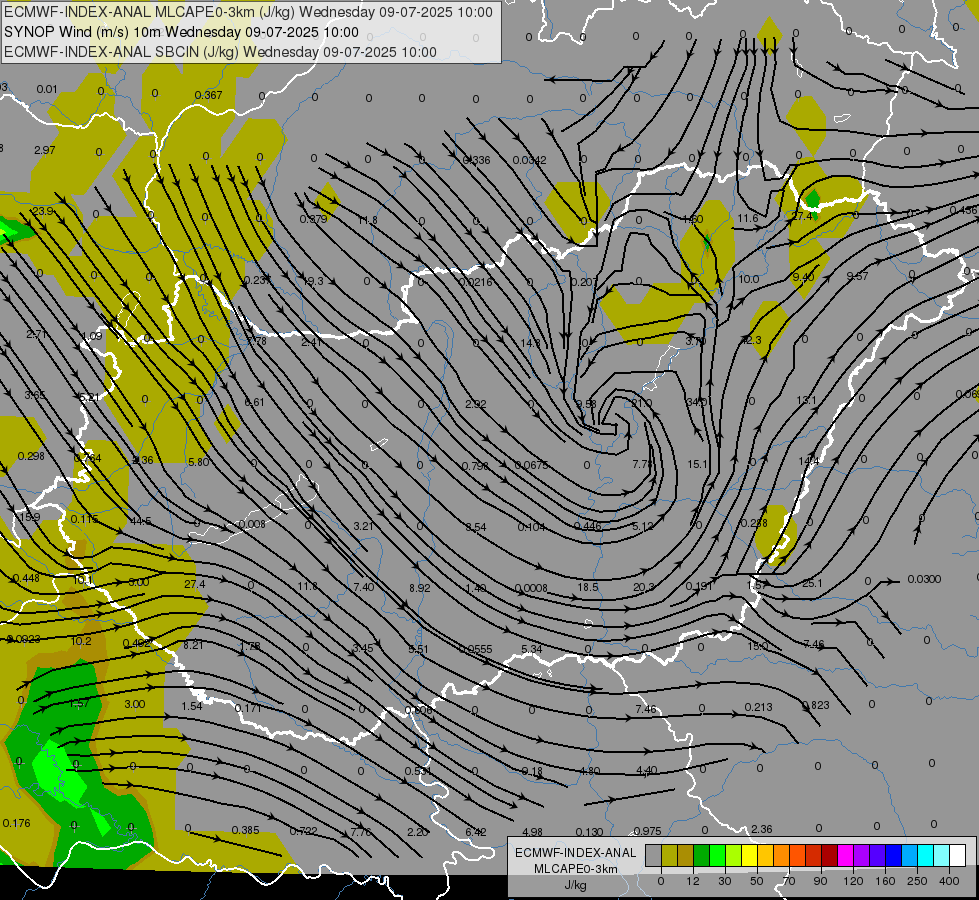This screenshot has height=900, width=979.
Task: Click the SYNOP Wind 10m title line
Action: 181,32
